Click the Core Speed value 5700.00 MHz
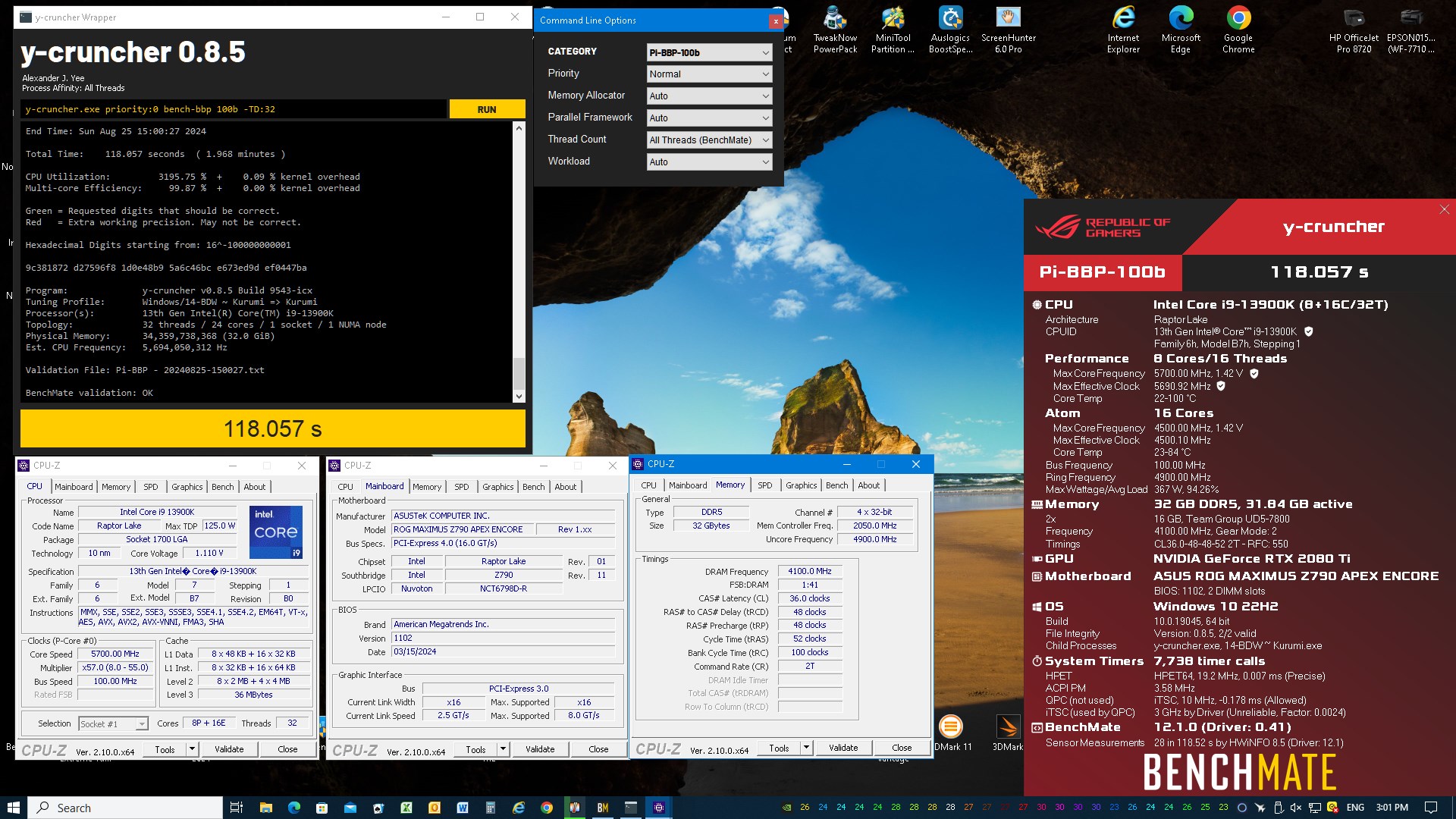1456x819 pixels. (115, 654)
